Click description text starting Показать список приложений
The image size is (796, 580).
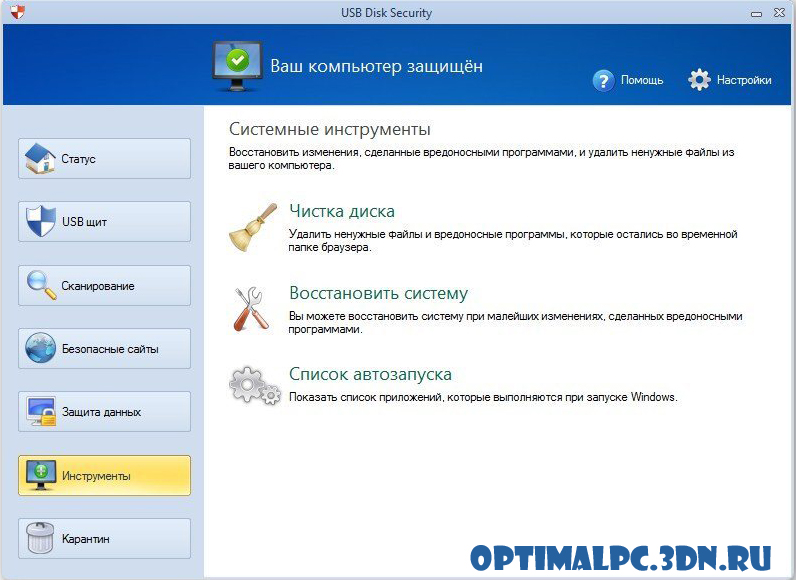483,397
